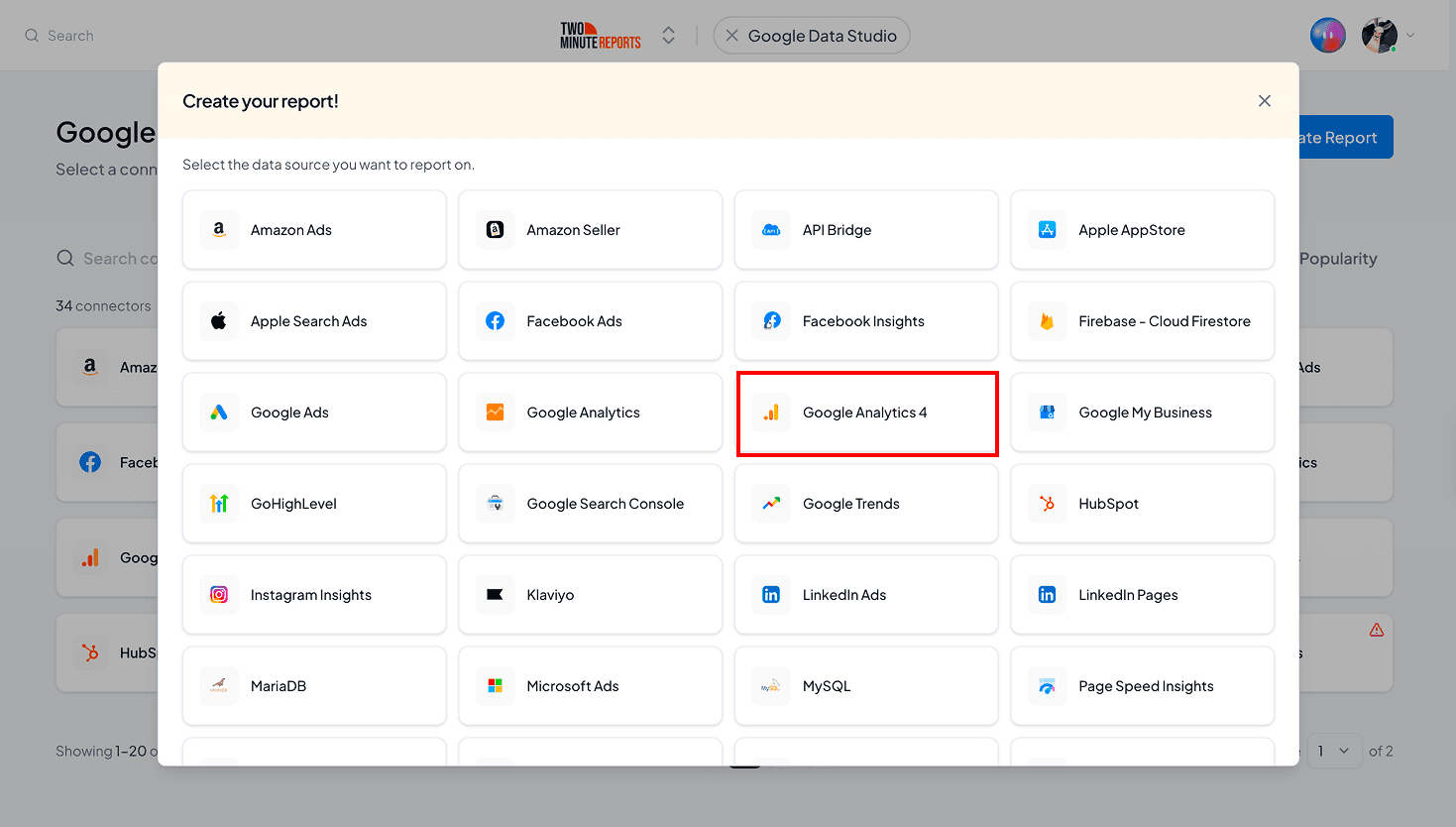
Task: Click the LinkedIn Pages icon
Action: 1047,595
